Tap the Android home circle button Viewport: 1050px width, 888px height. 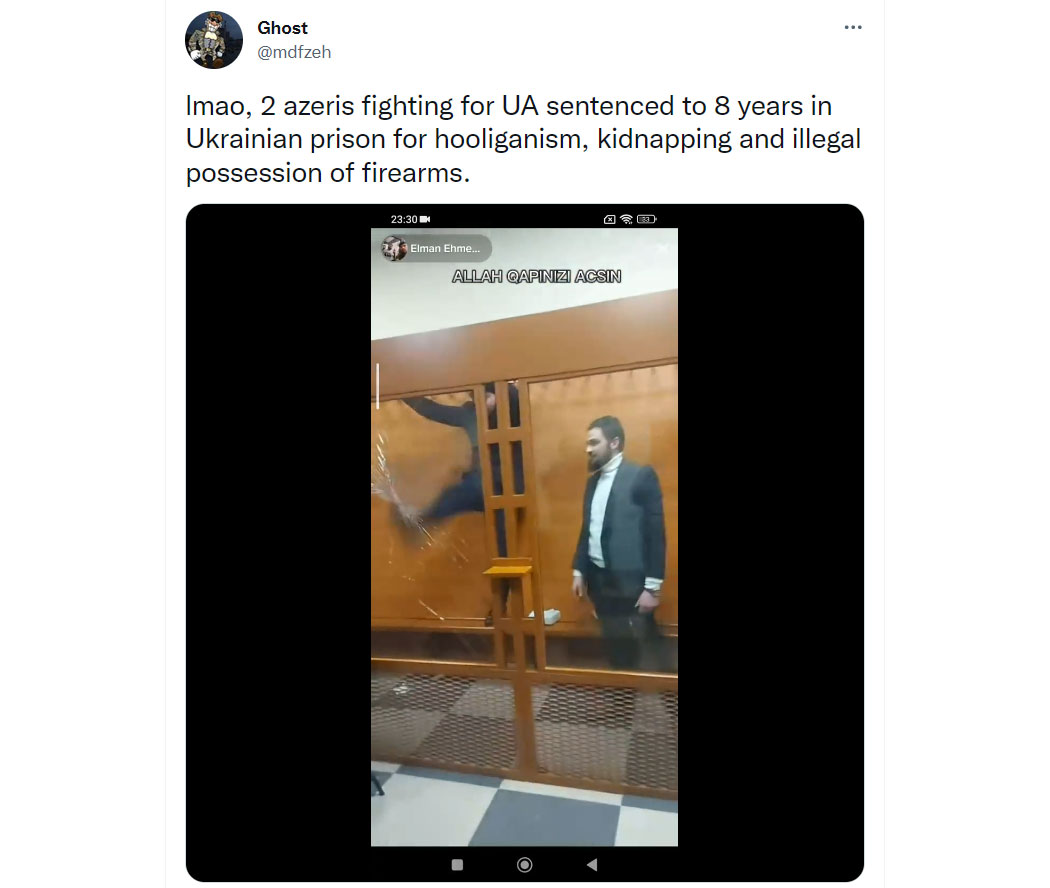525,865
